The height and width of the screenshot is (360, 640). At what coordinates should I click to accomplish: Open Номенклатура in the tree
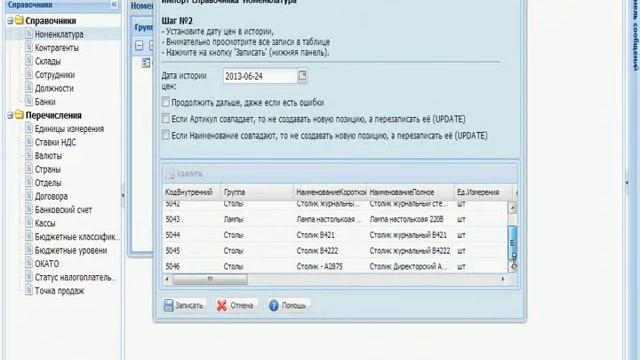pos(59,34)
